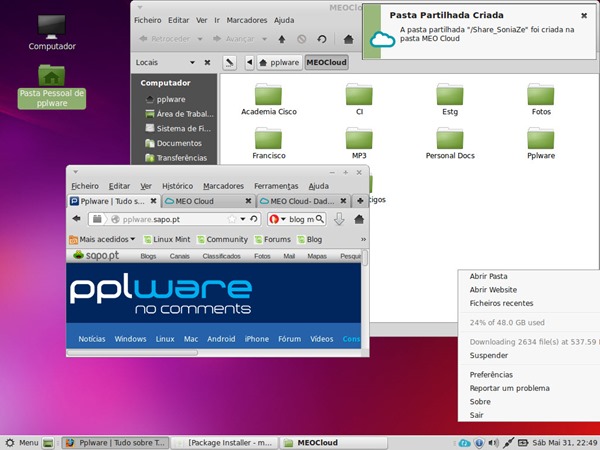The image size is (600, 450).
Task: Open the MP3 folder
Action: pos(359,143)
